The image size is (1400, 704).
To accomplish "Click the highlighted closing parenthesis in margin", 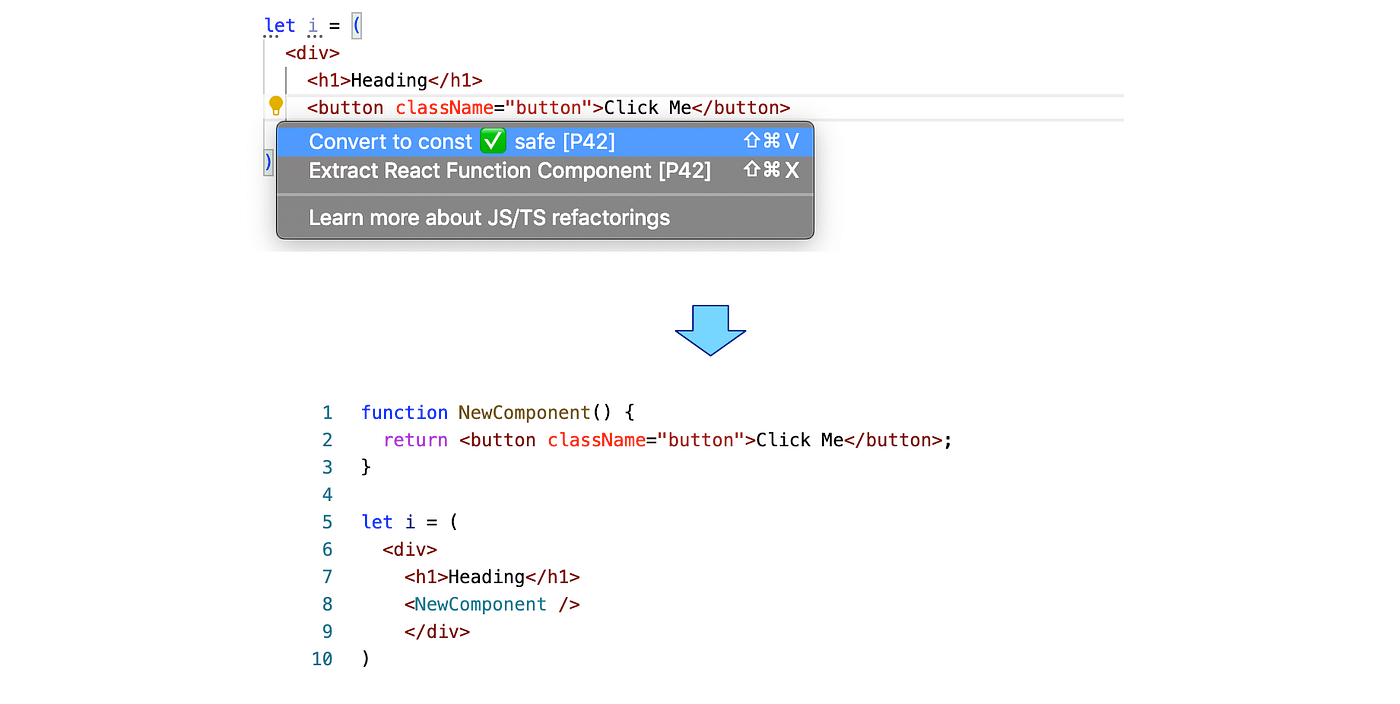I will pyautogui.click(x=266, y=160).
